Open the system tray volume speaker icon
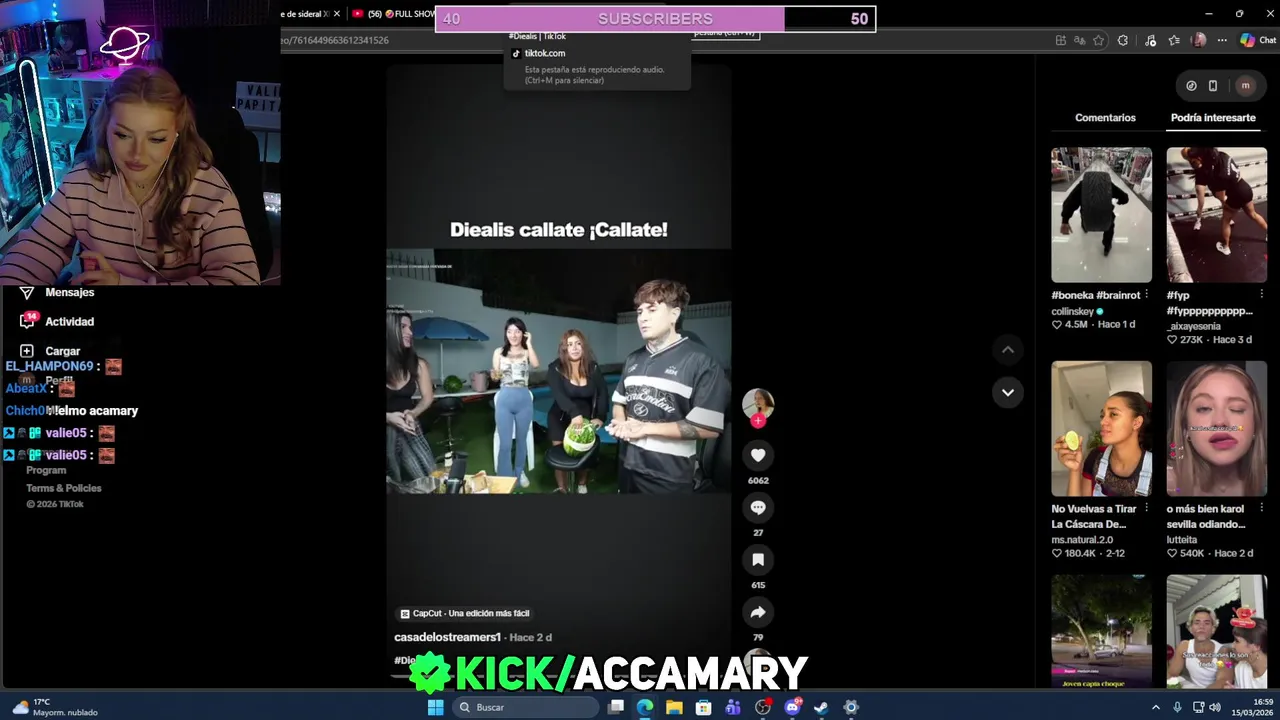The height and width of the screenshot is (720, 1280). pos(1215,707)
